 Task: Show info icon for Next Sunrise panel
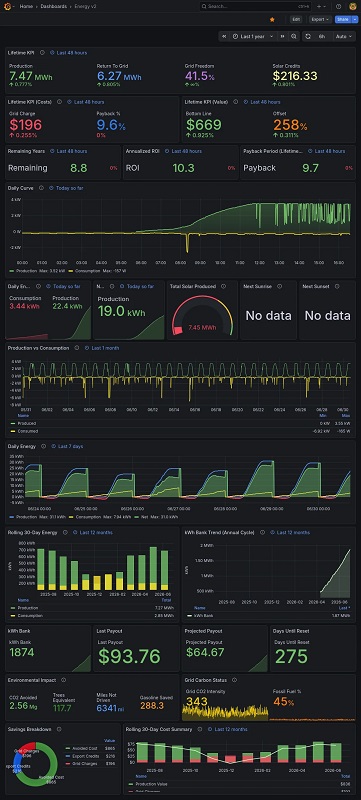279,286
